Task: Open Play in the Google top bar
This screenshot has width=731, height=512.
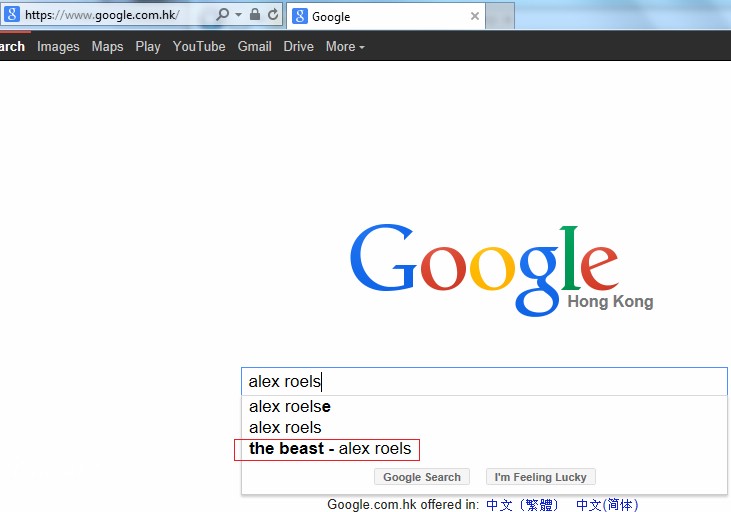Action: (148, 47)
